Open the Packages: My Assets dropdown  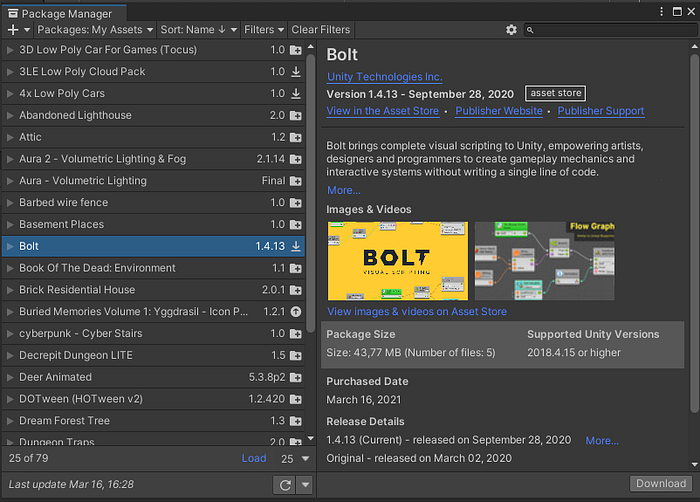tap(96, 30)
